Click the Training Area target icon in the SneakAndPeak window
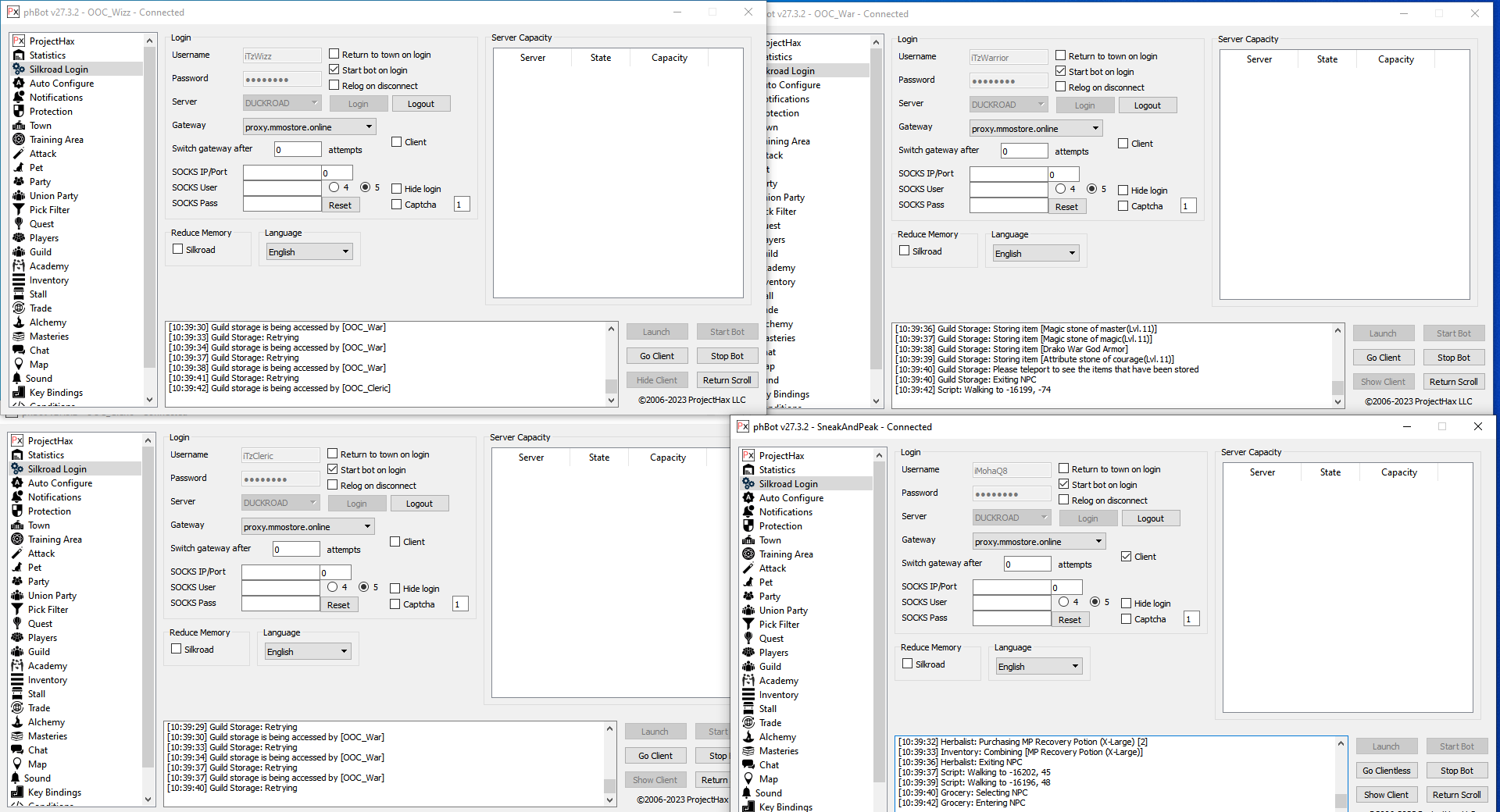Viewport: 1500px width, 812px height. 748,554
